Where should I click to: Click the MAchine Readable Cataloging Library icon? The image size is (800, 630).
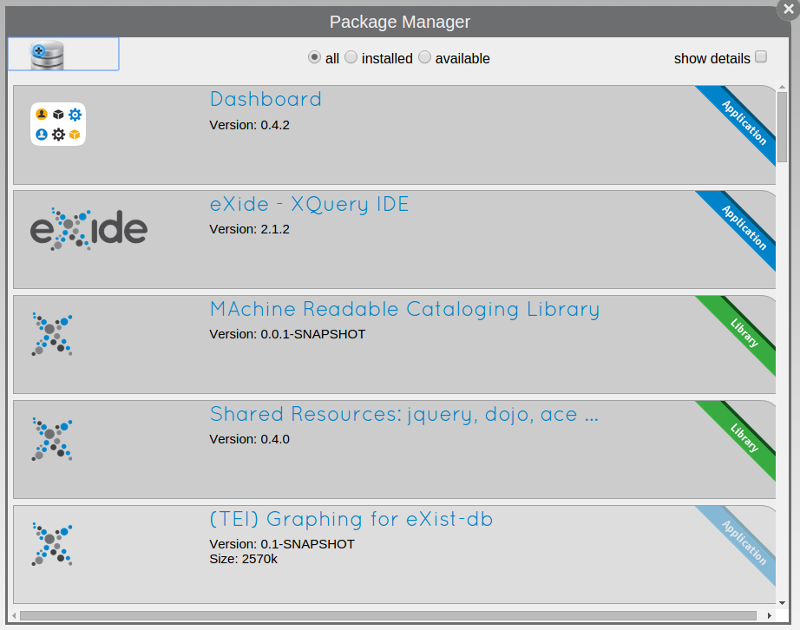coord(52,334)
